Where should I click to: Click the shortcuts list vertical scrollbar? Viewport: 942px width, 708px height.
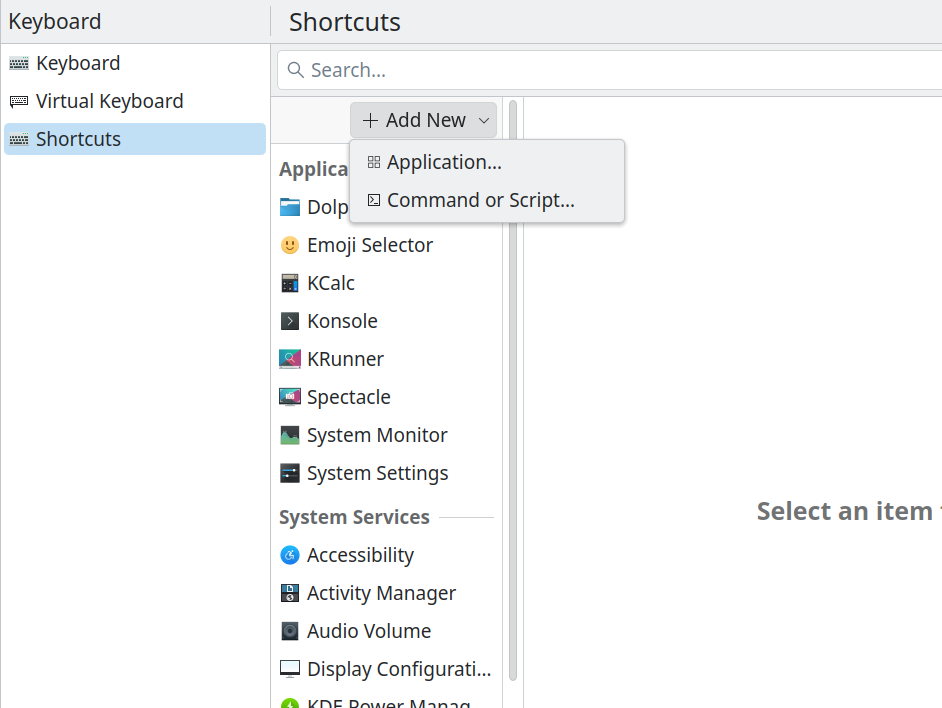(x=512, y=391)
